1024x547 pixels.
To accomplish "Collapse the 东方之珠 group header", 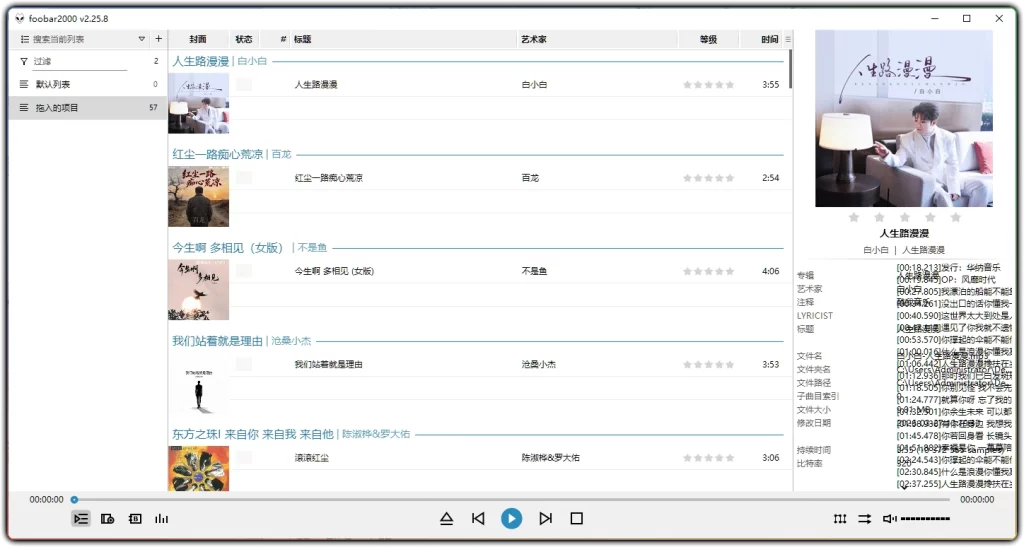I will (478, 434).
